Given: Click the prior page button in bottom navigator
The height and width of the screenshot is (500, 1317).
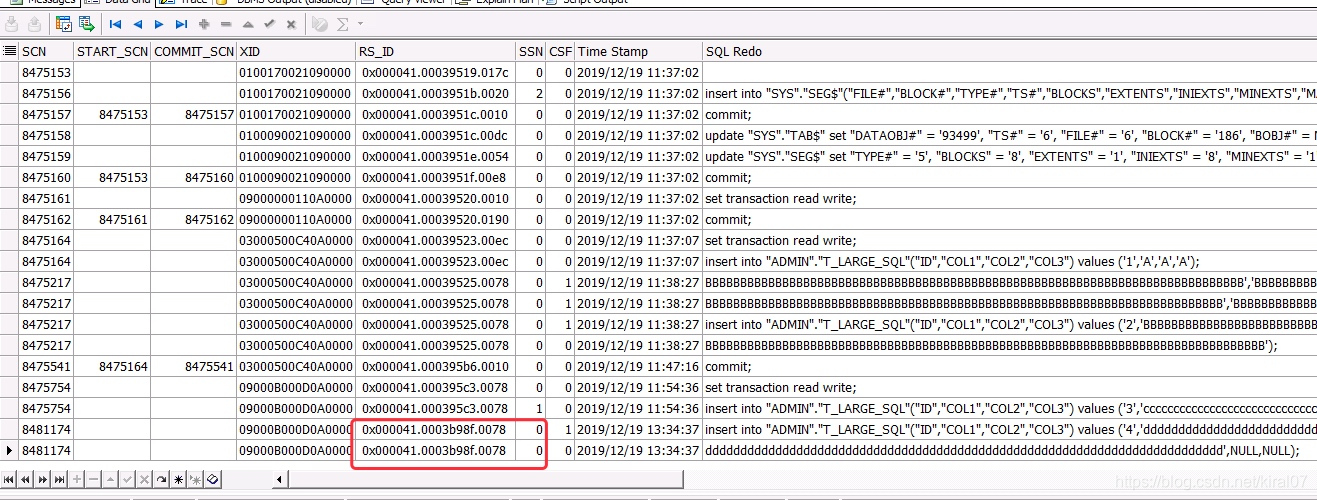Looking at the screenshot, I should click(x=26, y=480).
